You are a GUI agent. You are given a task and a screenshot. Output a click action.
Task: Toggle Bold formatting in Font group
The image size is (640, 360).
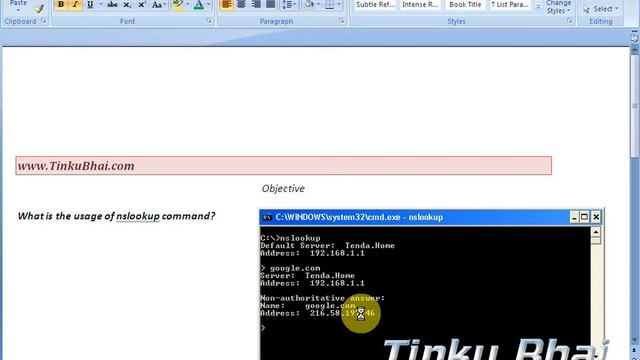[x=61, y=5]
